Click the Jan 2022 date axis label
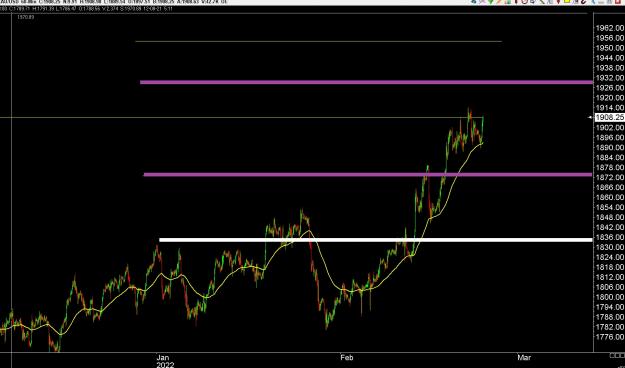Image resolution: width=625 pixels, height=368 pixels. click(165, 361)
